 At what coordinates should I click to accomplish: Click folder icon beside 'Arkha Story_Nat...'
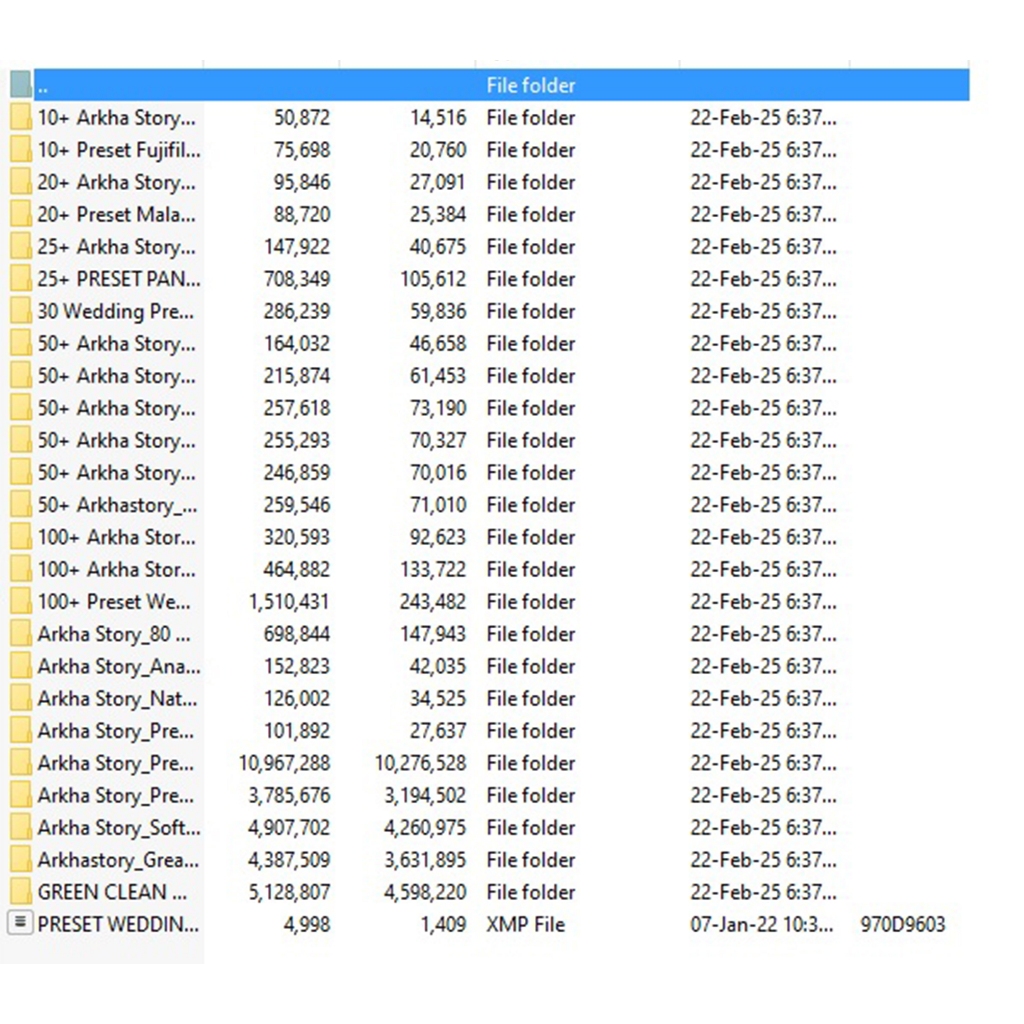(20, 698)
